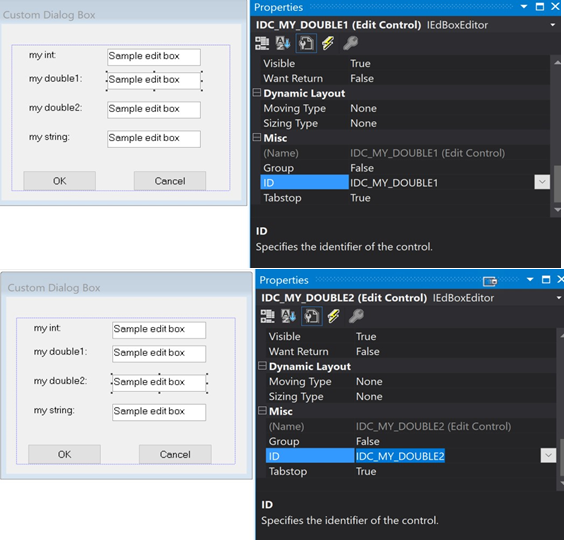Click Alphabetical sort icon in lower Properties toolbar
The width and height of the screenshot is (568, 540).
click(288, 316)
